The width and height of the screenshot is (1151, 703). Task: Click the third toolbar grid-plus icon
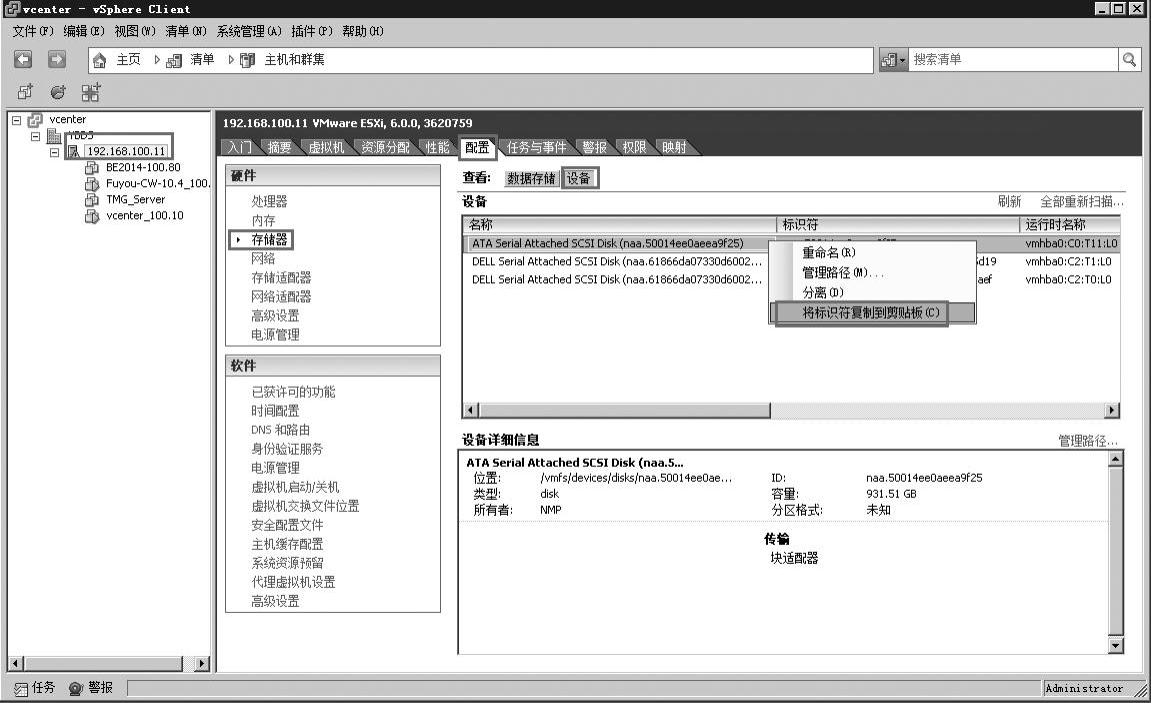(90, 92)
